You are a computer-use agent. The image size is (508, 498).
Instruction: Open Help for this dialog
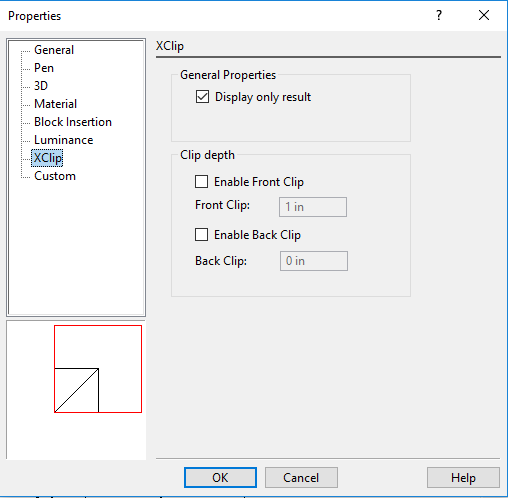(x=463, y=478)
